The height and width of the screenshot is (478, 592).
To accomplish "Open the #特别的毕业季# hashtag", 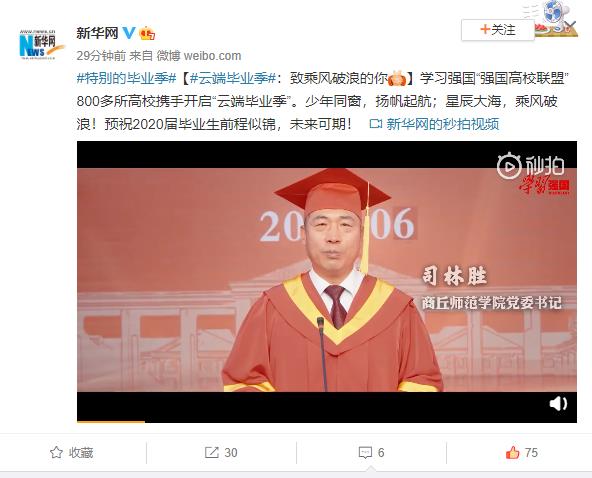I will [x=126, y=79].
